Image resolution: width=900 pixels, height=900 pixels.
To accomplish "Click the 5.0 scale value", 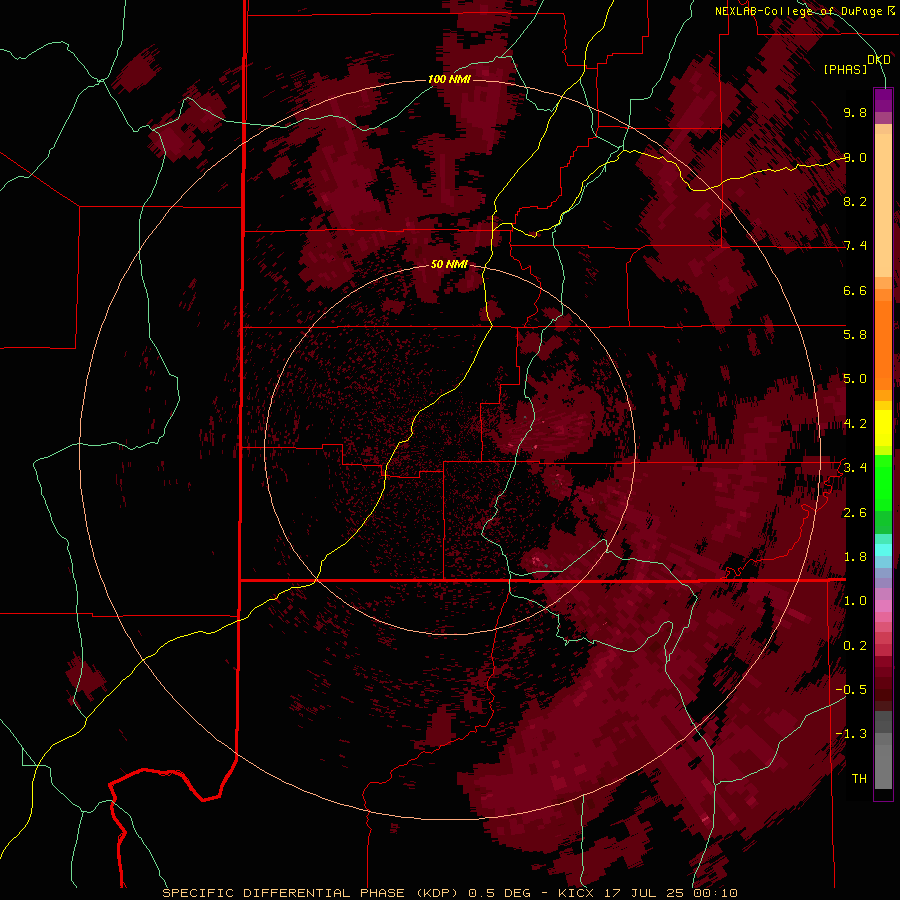I will (x=855, y=379).
